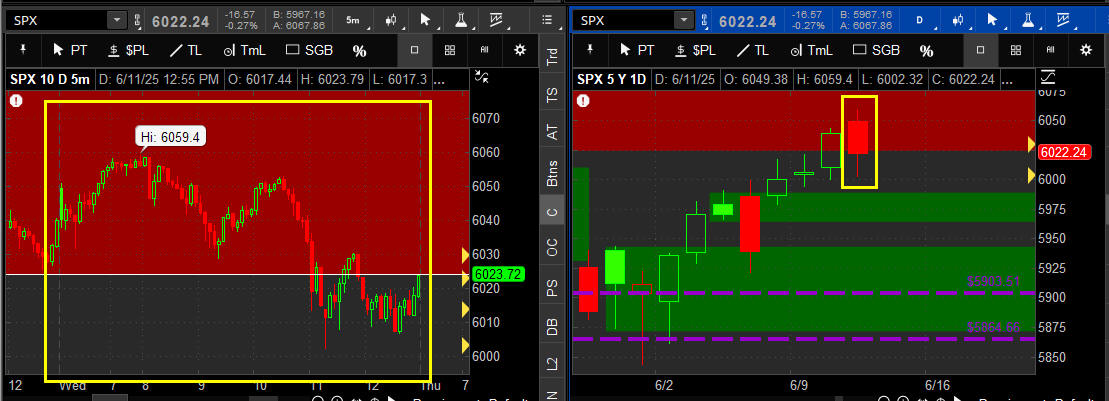Open drawing tools cursor menu in left chart
Image resolution: width=1109 pixels, height=401 pixels.
(x=426, y=21)
